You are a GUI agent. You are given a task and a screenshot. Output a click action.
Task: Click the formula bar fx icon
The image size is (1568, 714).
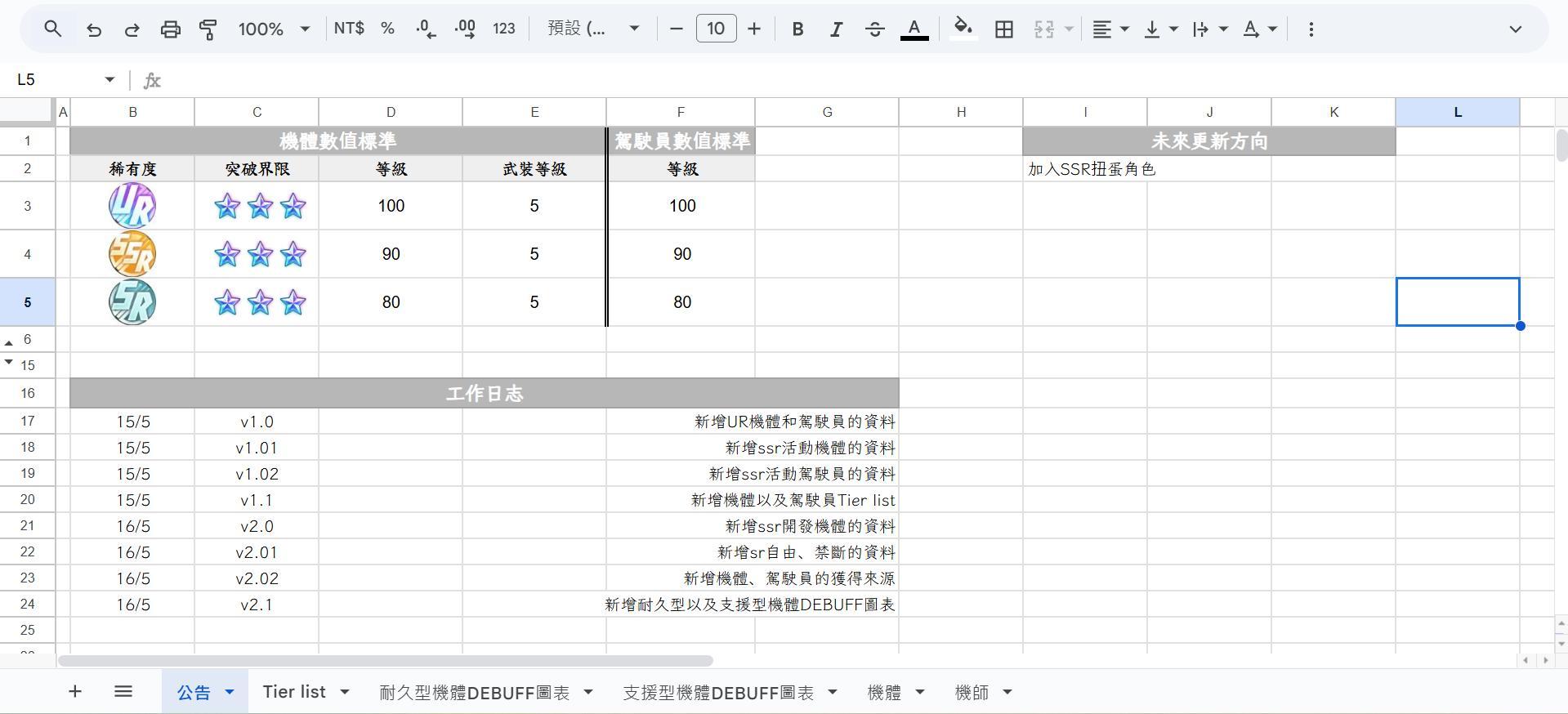[x=152, y=80]
